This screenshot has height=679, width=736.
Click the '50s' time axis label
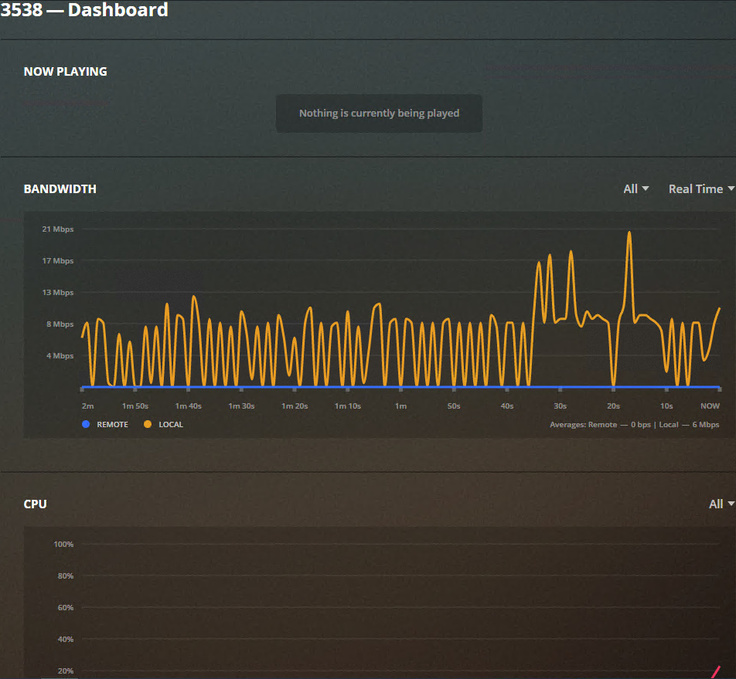coord(454,406)
